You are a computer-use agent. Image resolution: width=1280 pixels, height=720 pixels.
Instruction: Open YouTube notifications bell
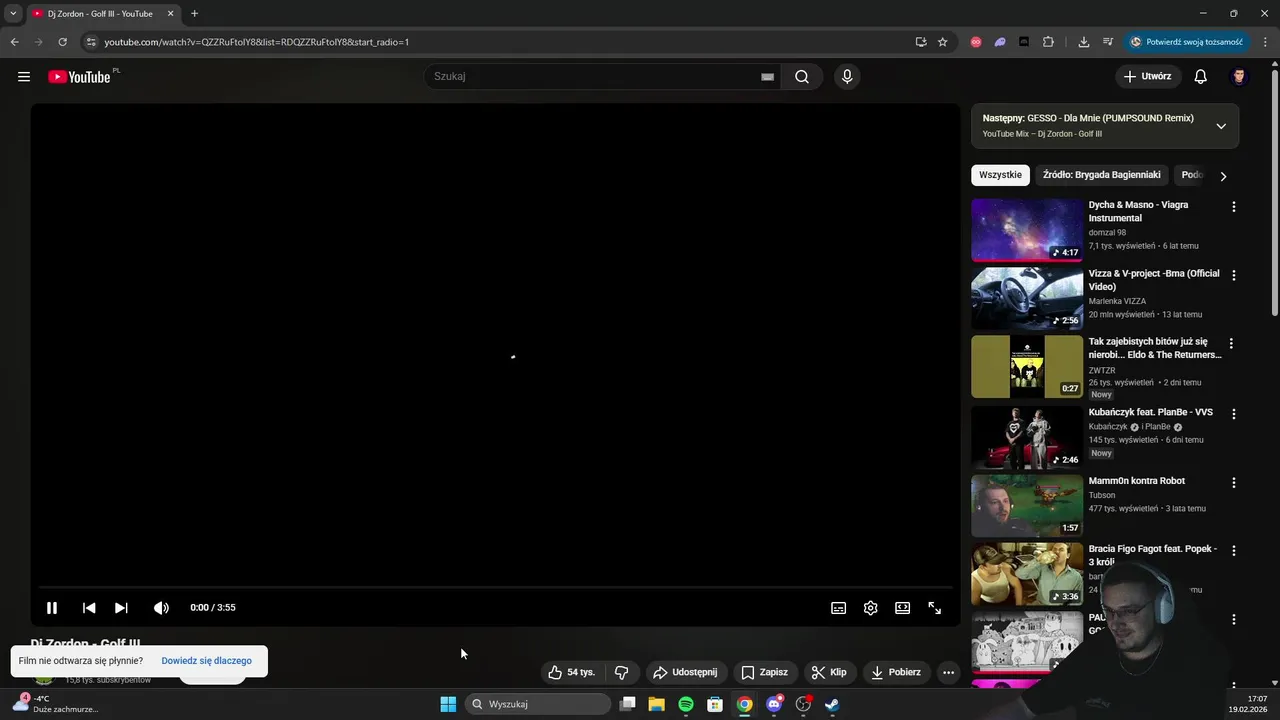(x=1201, y=77)
